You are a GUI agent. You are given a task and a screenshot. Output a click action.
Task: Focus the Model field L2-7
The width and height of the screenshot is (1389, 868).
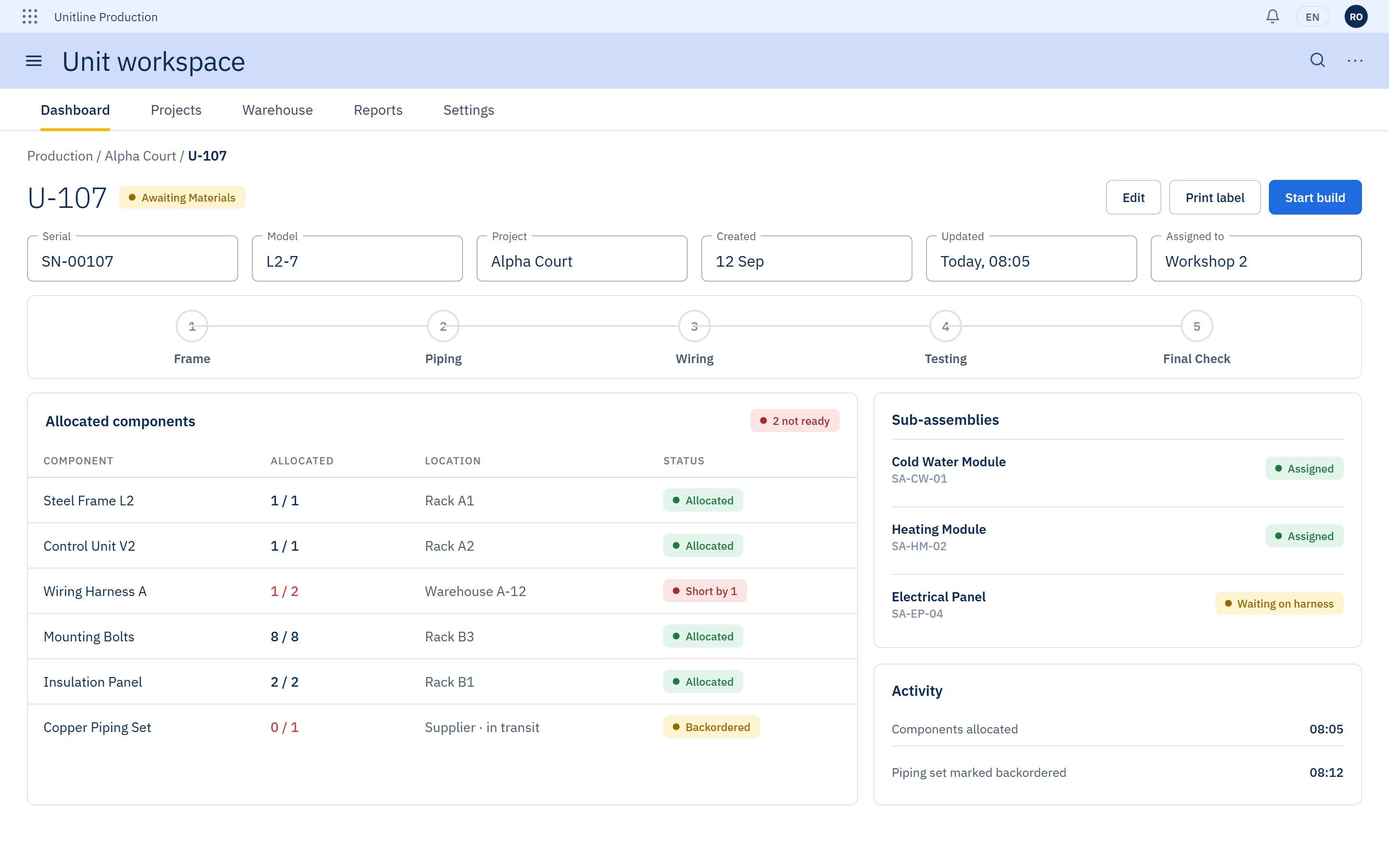[x=357, y=259]
